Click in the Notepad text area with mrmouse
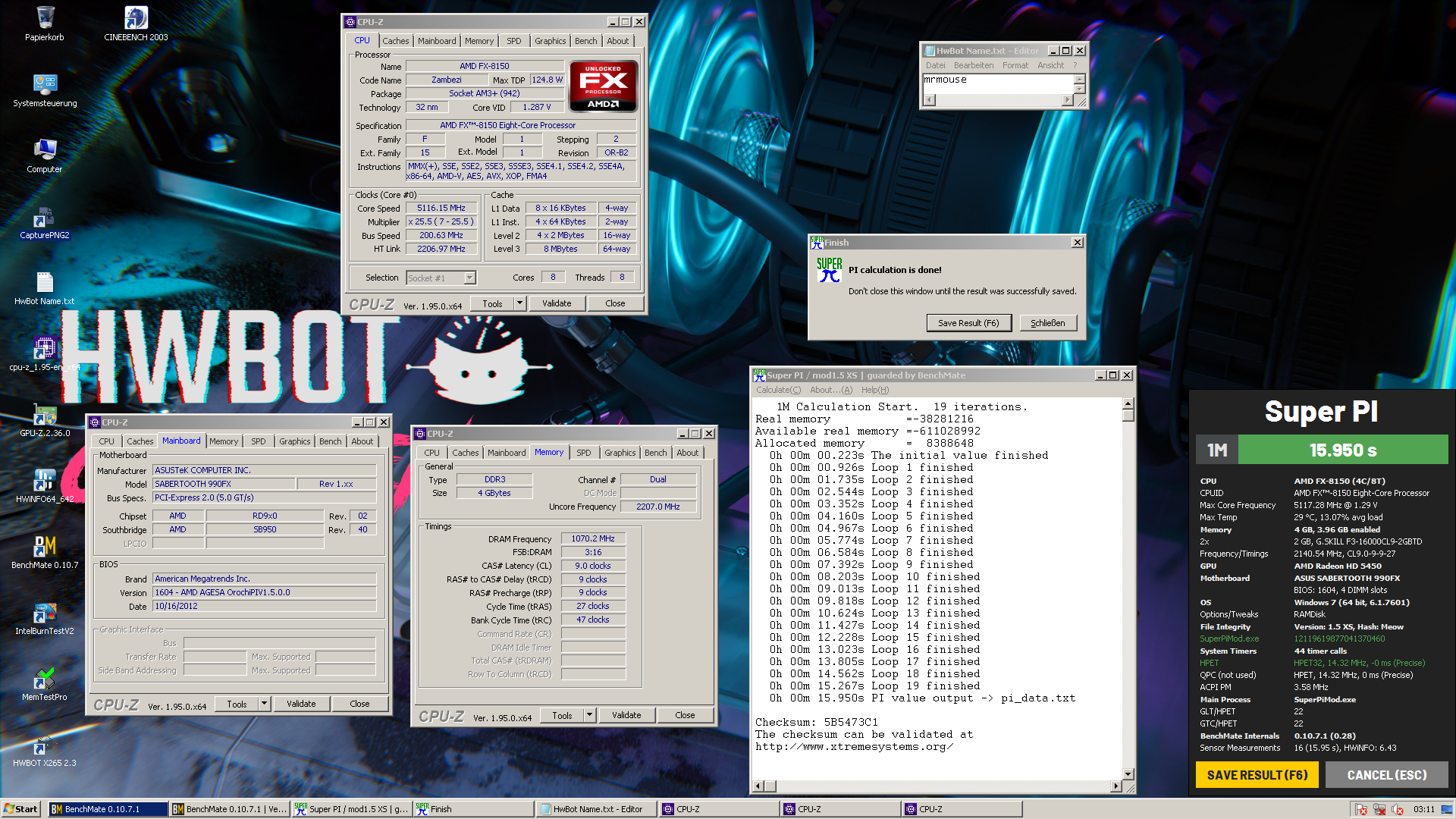Image resolution: width=1456 pixels, height=819 pixels. click(998, 84)
